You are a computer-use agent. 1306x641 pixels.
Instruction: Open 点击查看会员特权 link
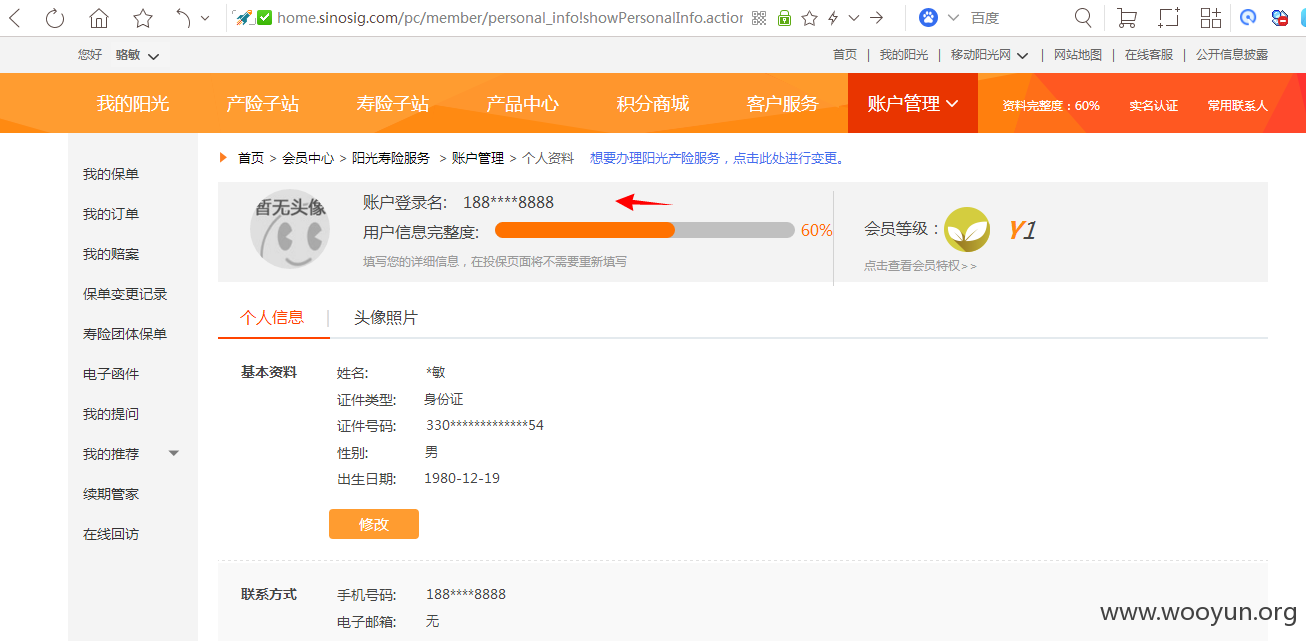tap(920, 266)
